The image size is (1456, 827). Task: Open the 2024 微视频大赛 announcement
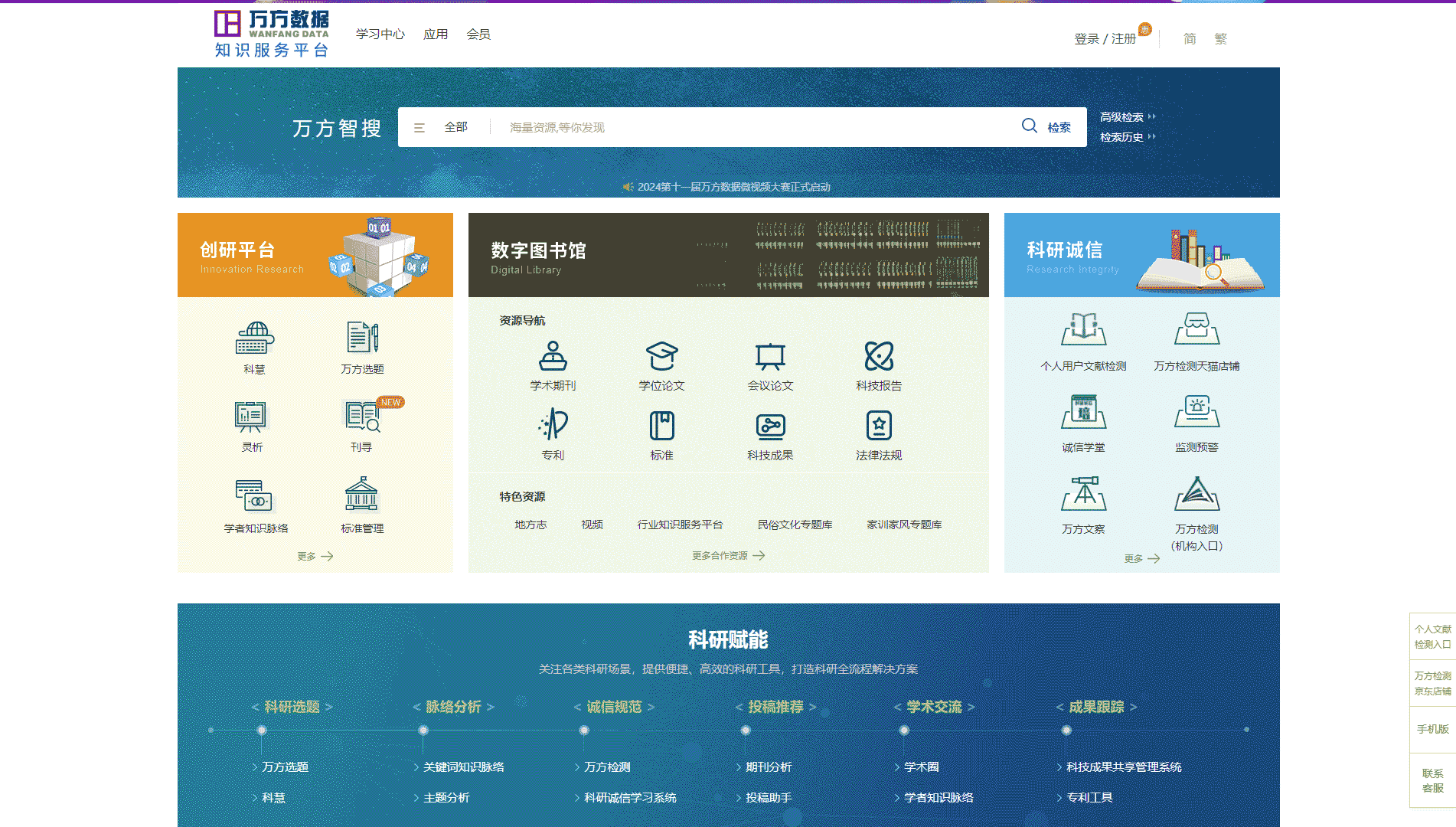tap(733, 187)
